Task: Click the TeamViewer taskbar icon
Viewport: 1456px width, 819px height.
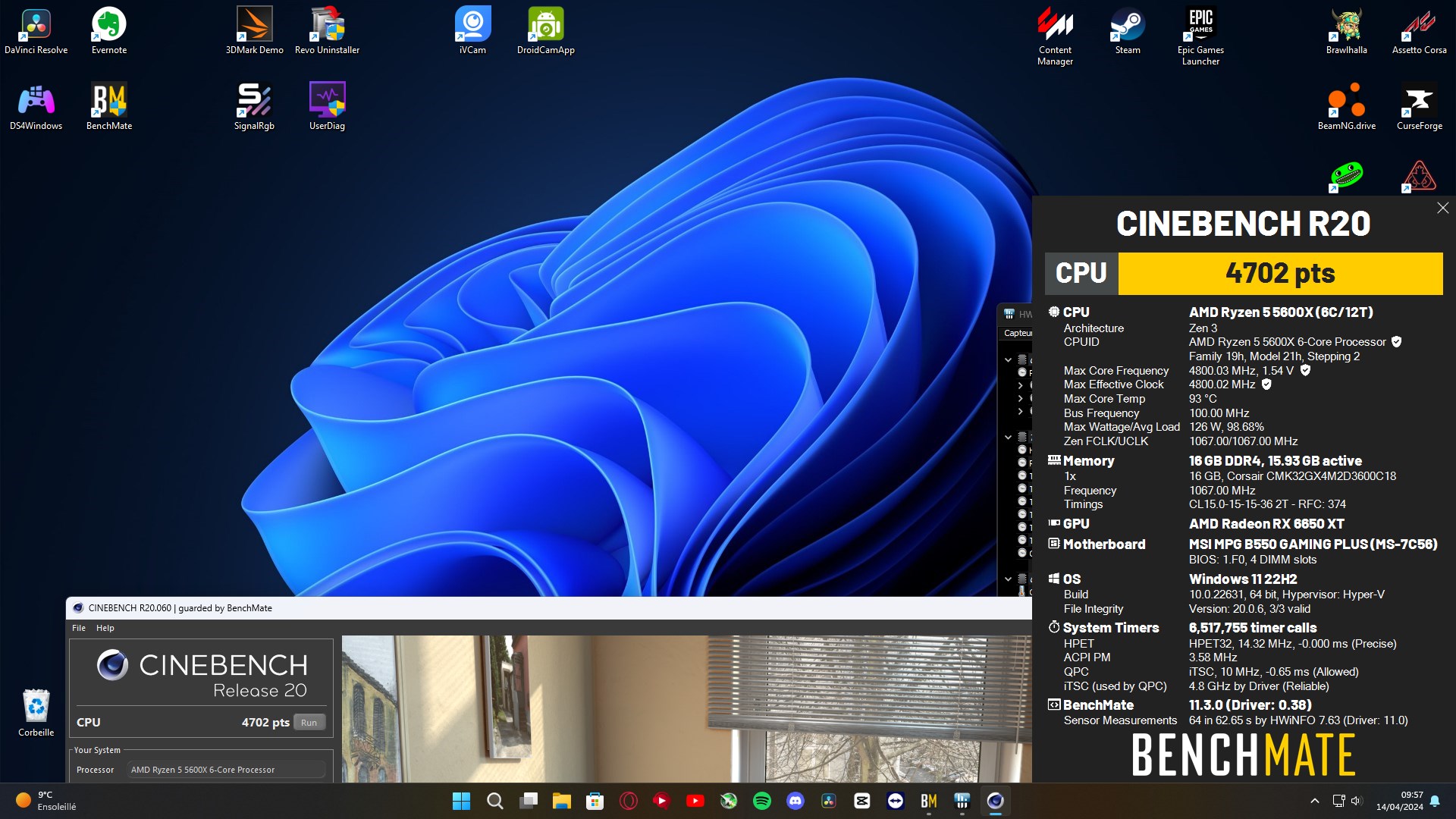Action: point(895,801)
